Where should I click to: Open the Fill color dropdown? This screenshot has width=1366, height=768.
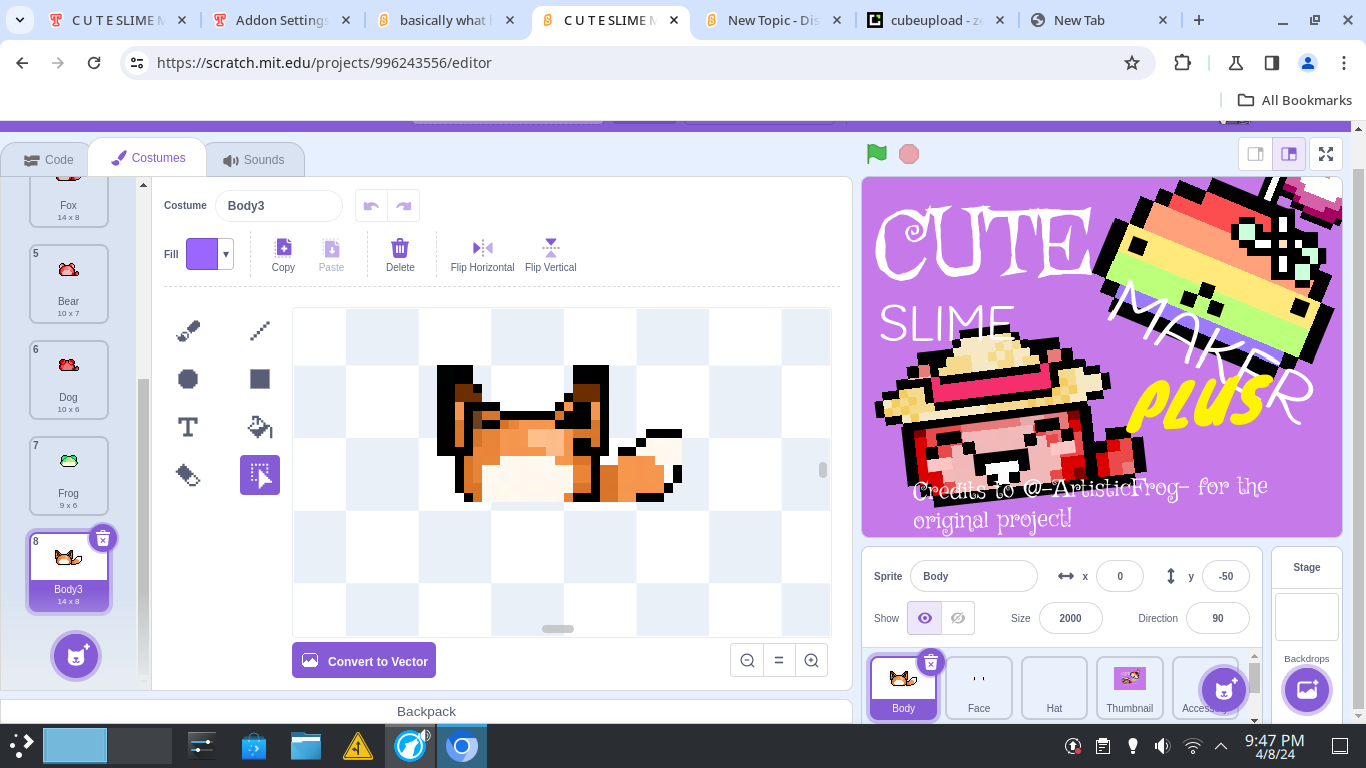click(224, 254)
